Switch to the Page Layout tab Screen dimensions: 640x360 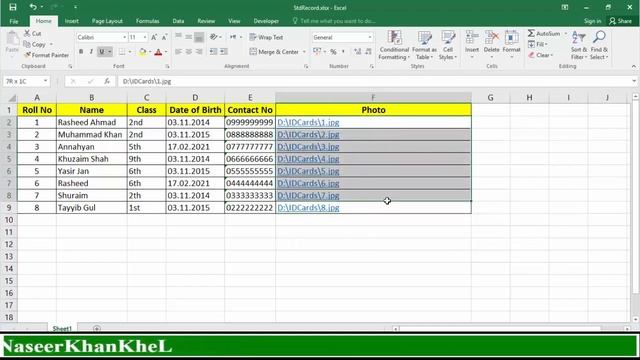pos(107,21)
